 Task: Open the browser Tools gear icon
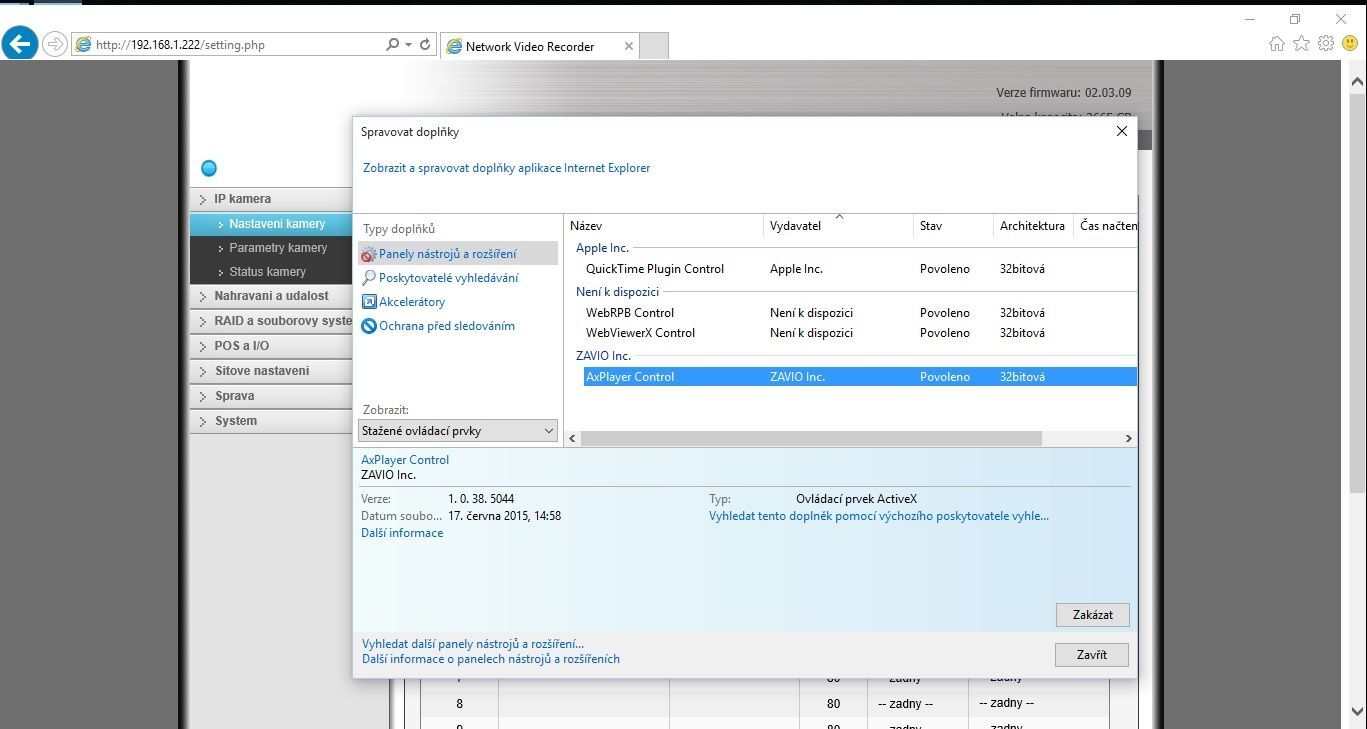click(1325, 44)
